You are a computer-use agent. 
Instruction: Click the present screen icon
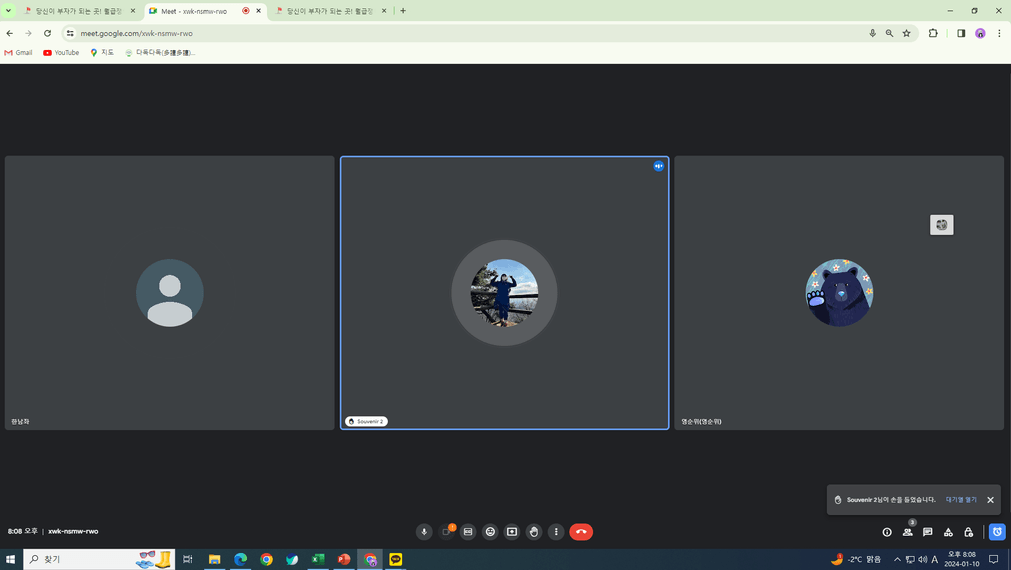pyautogui.click(x=512, y=532)
